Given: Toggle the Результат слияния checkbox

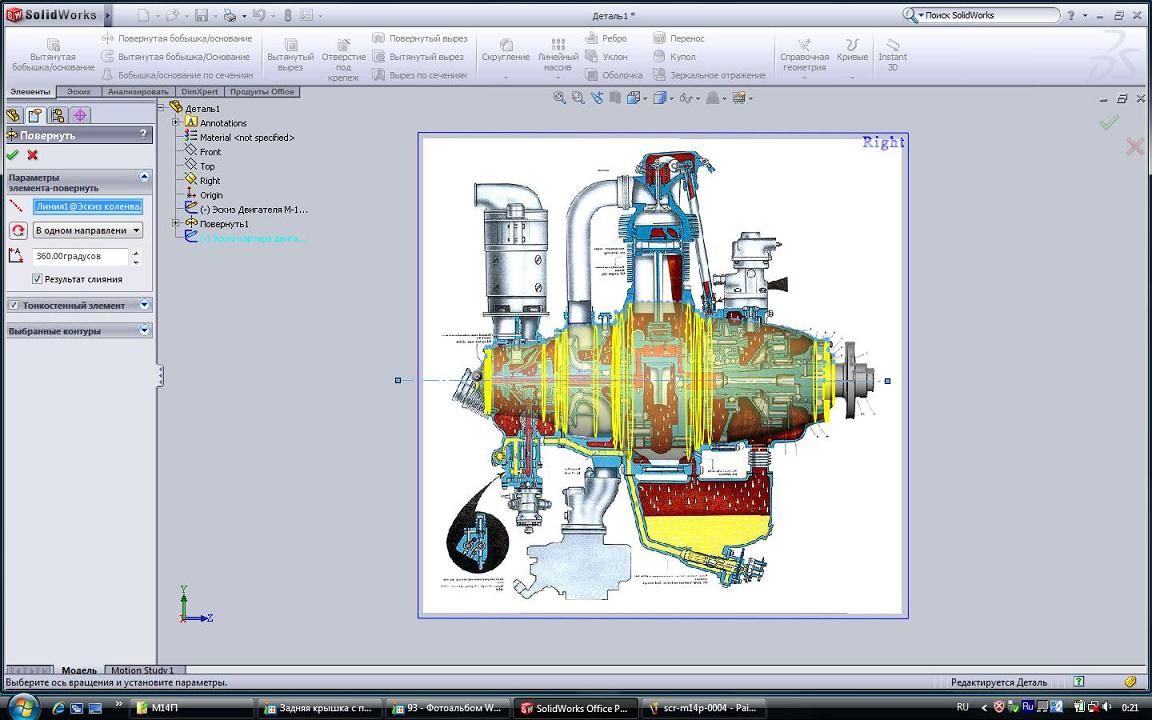Looking at the screenshot, I should click(37, 279).
